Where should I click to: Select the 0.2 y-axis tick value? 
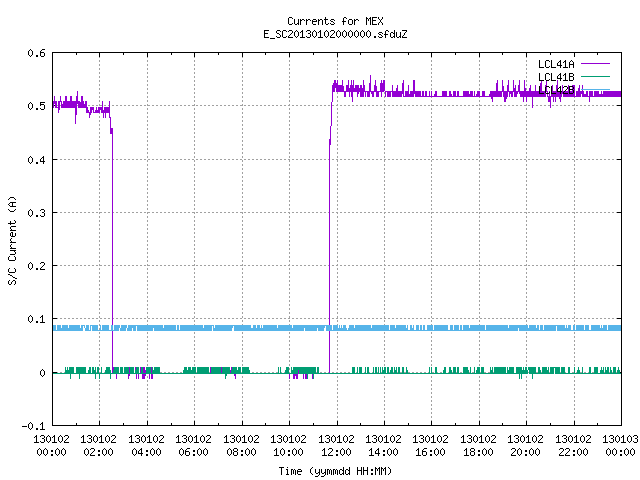(36, 266)
